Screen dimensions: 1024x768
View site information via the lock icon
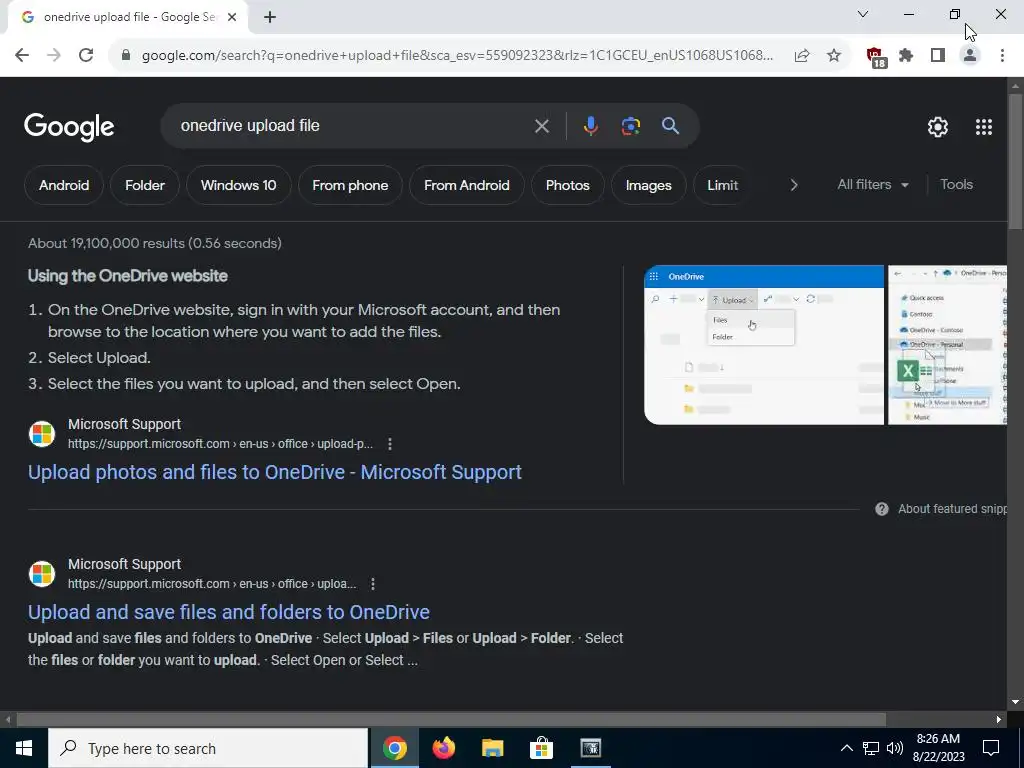126,56
